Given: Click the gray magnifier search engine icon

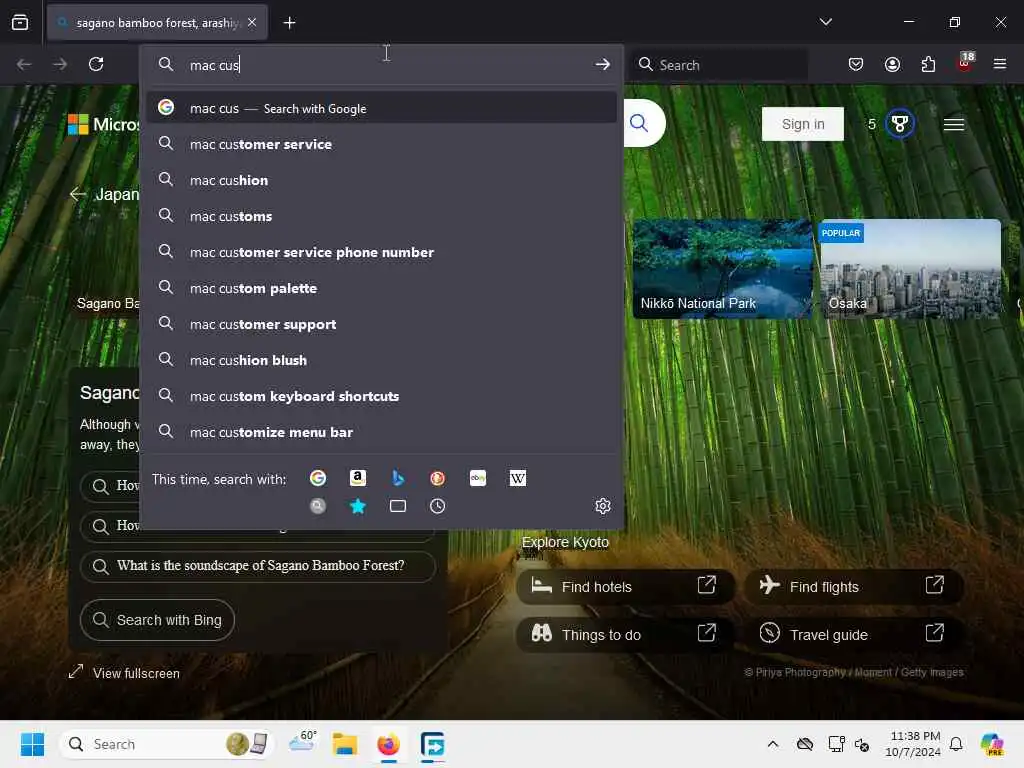Looking at the screenshot, I should coord(318,506).
